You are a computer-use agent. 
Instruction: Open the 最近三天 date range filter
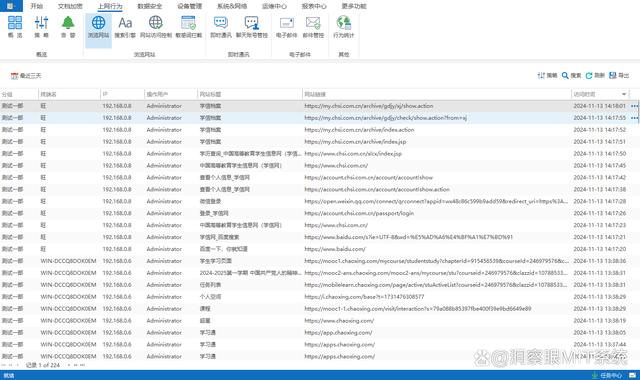pos(26,76)
